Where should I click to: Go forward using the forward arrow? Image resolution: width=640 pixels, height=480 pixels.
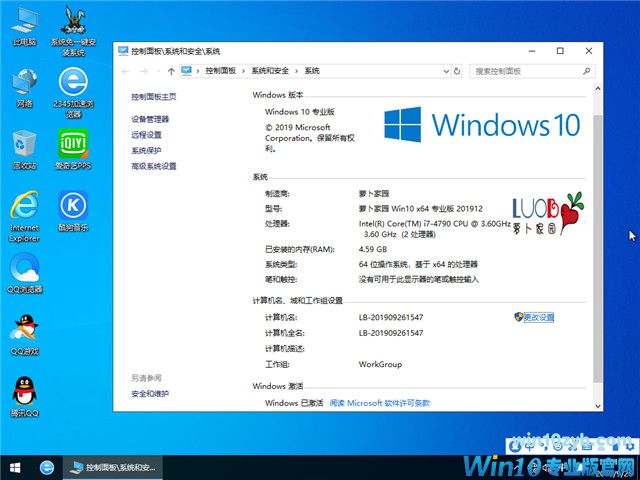(x=144, y=71)
